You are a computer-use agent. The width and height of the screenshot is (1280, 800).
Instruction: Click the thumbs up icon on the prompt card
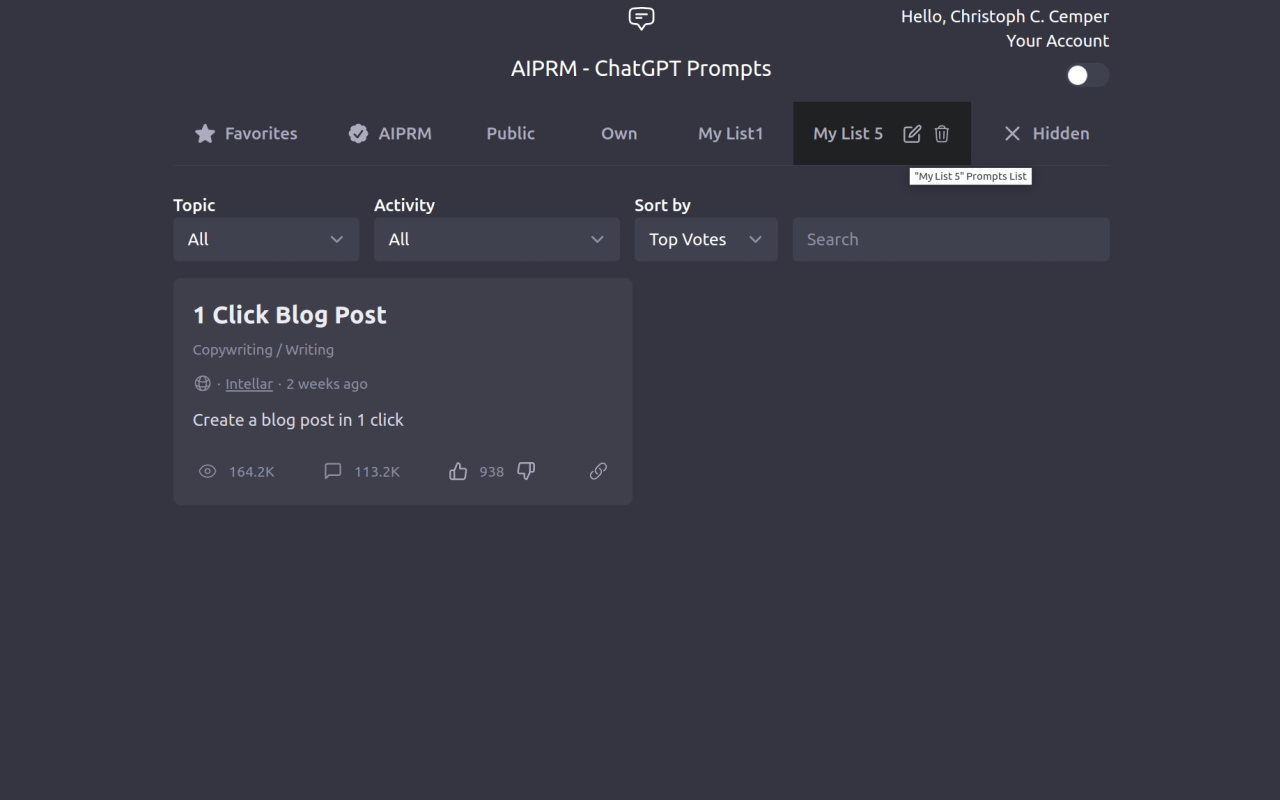[458, 471]
